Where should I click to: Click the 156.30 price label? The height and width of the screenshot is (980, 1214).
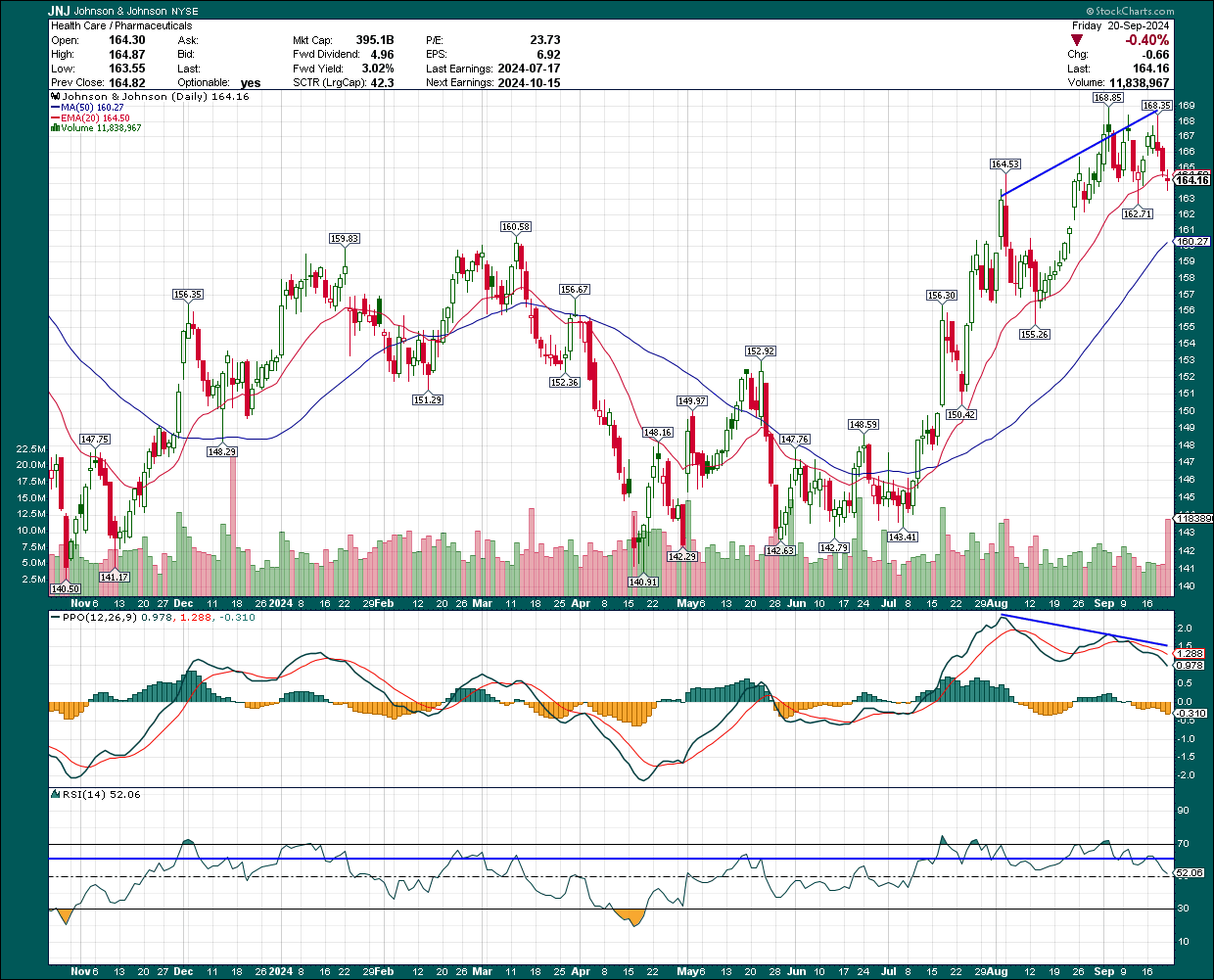pyautogui.click(x=942, y=295)
